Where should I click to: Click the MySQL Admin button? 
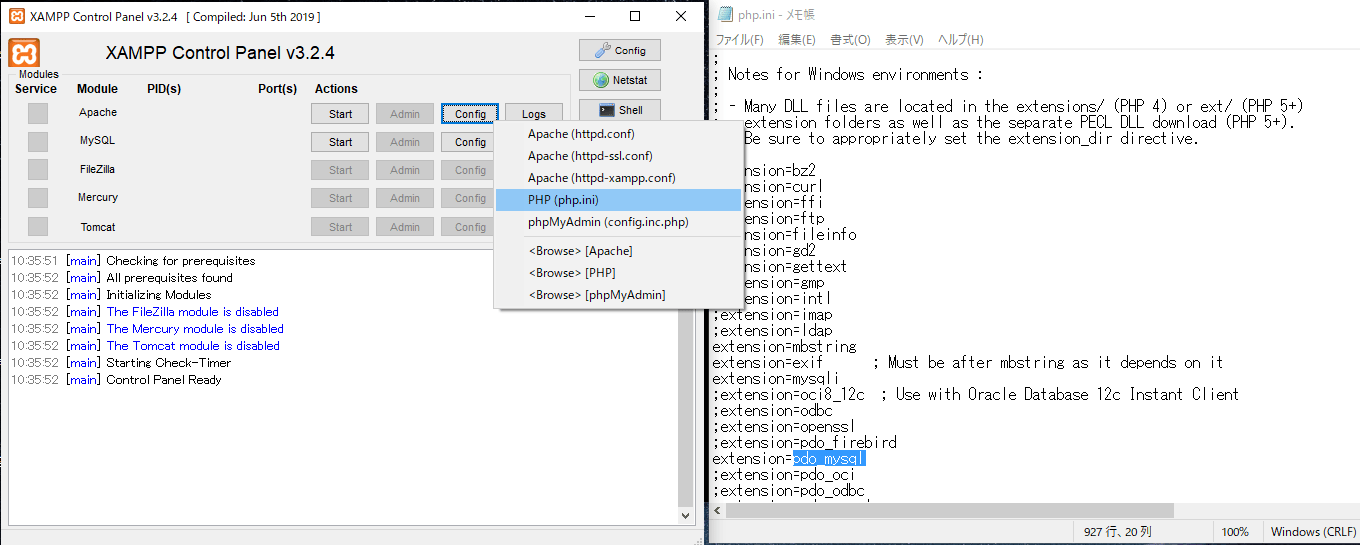405,142
